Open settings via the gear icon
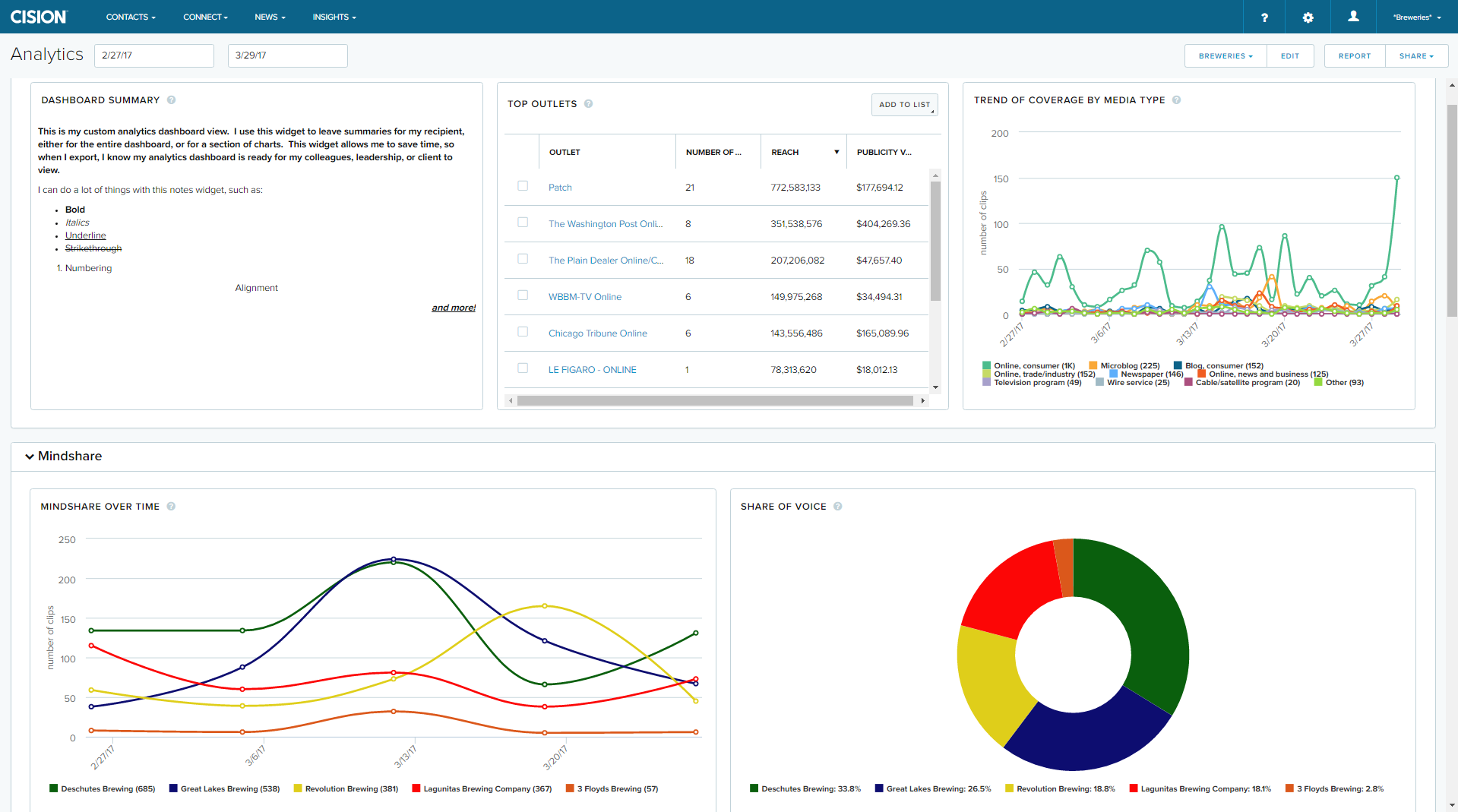This screenshot has height=812, width=1458. [x=1308, y=17]
